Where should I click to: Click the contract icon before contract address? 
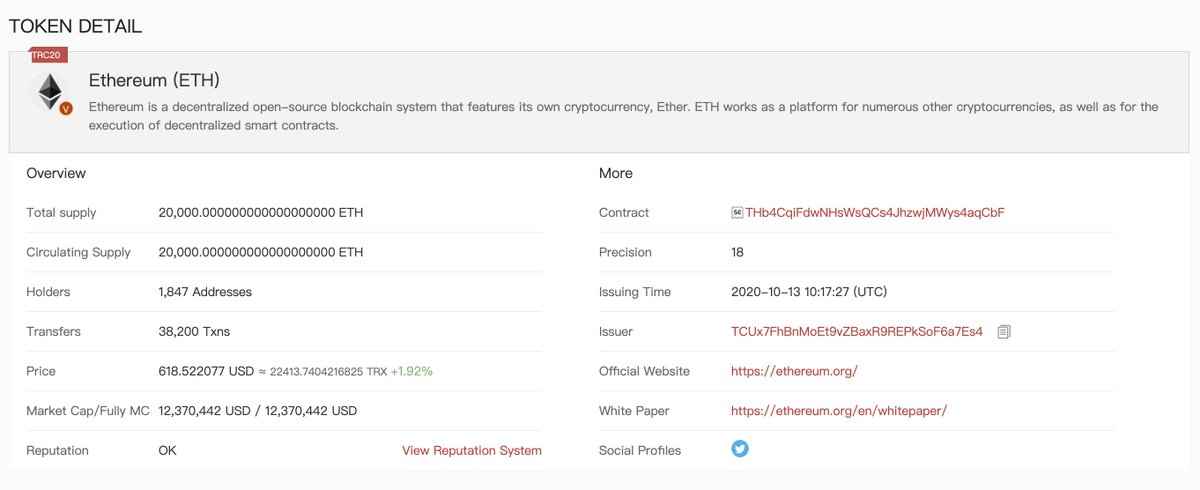coord(737,212)
